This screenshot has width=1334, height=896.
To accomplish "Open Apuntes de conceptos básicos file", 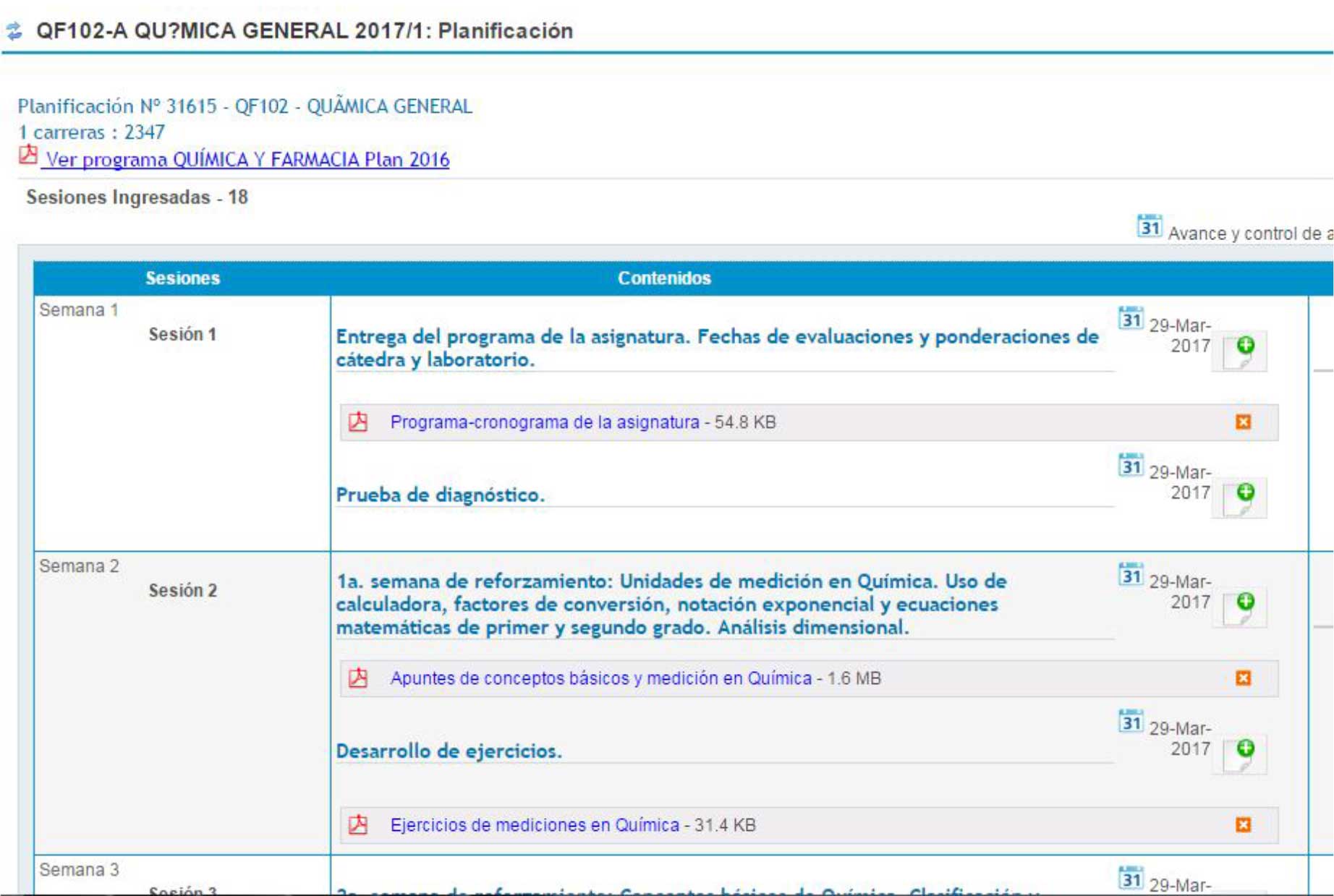I will 600,678.
